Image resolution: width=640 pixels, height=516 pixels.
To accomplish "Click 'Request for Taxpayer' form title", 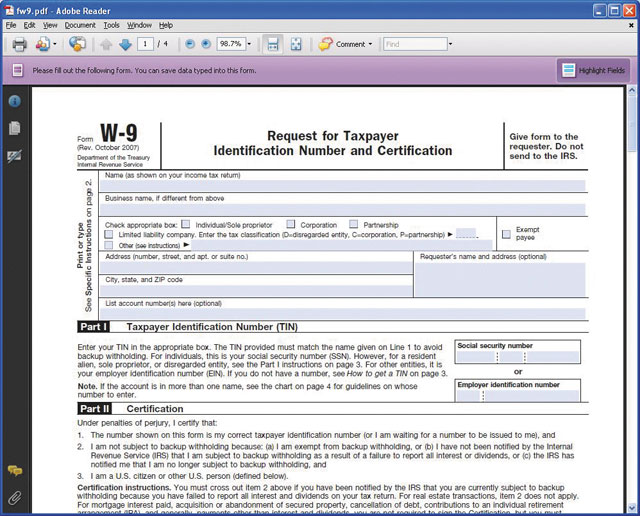I will pos(333,136).
